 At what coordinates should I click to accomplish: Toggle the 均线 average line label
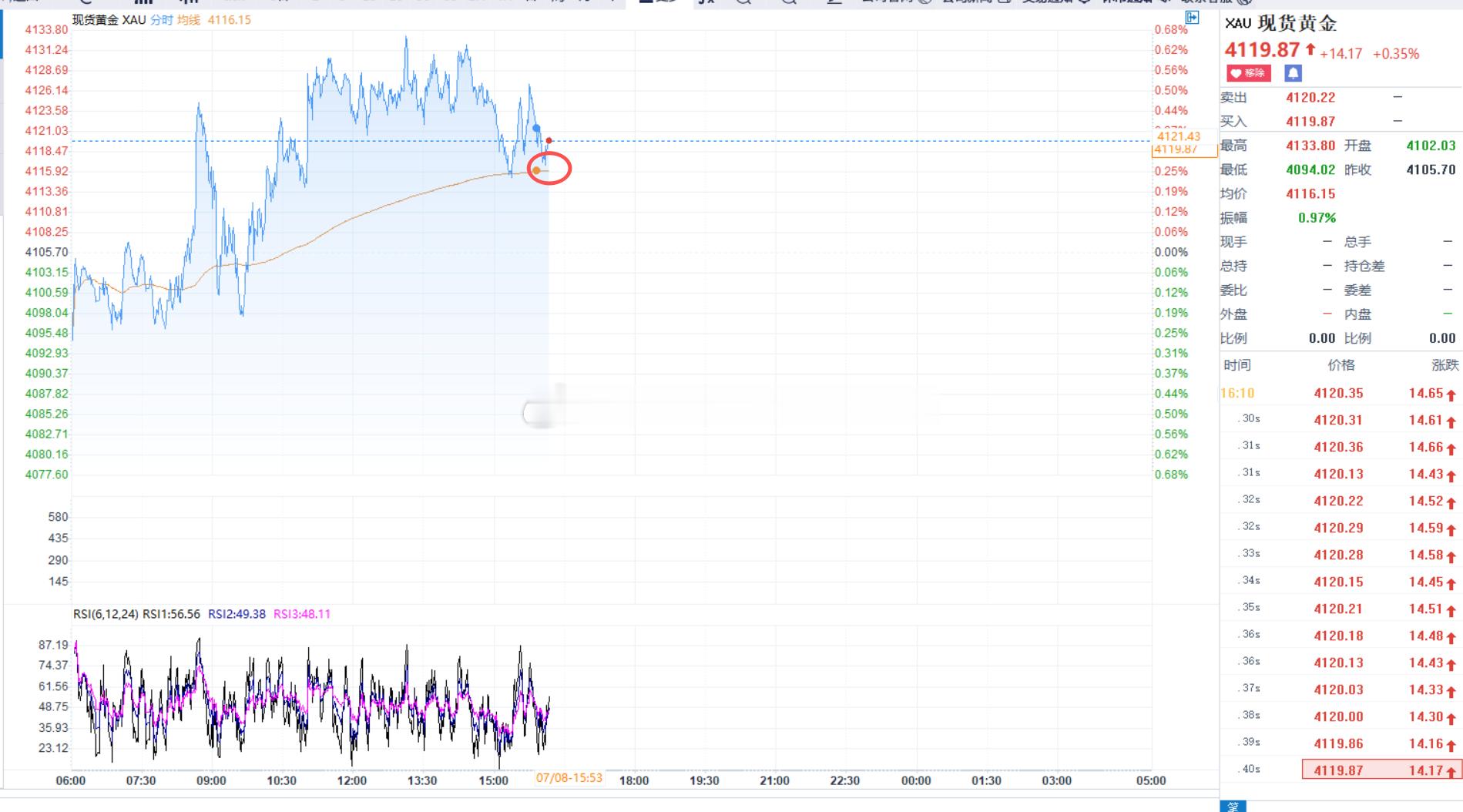(x=189, y=19)
